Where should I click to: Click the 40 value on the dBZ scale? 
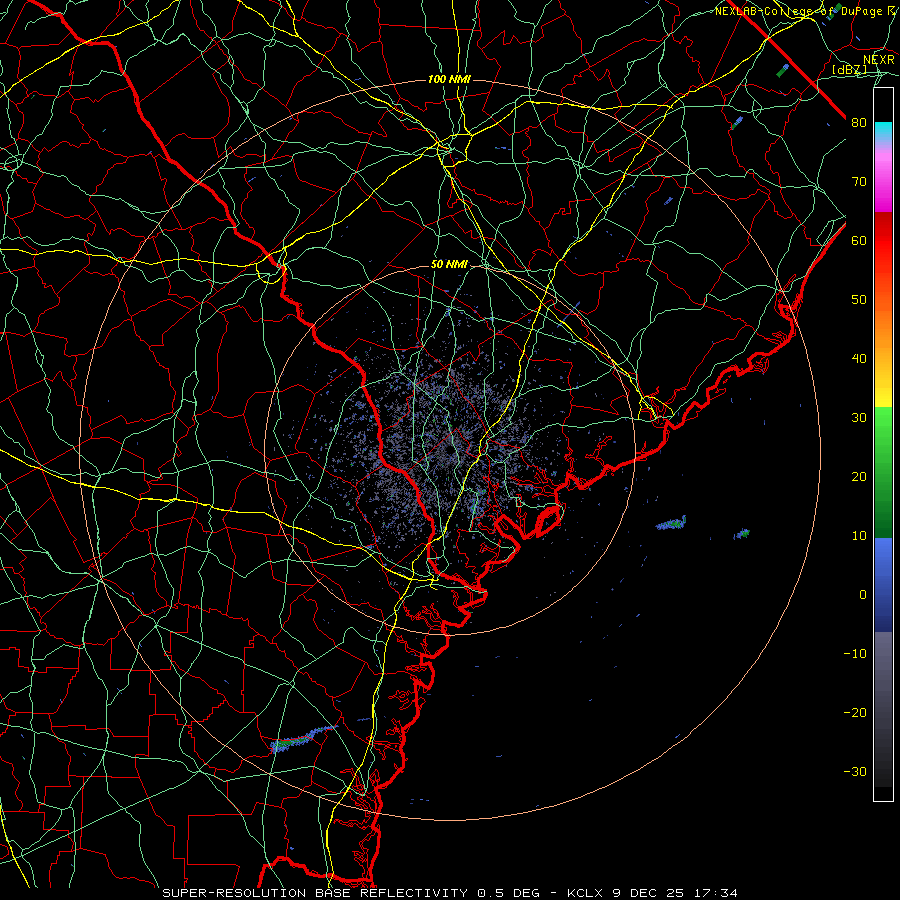(x=859, y=359)
